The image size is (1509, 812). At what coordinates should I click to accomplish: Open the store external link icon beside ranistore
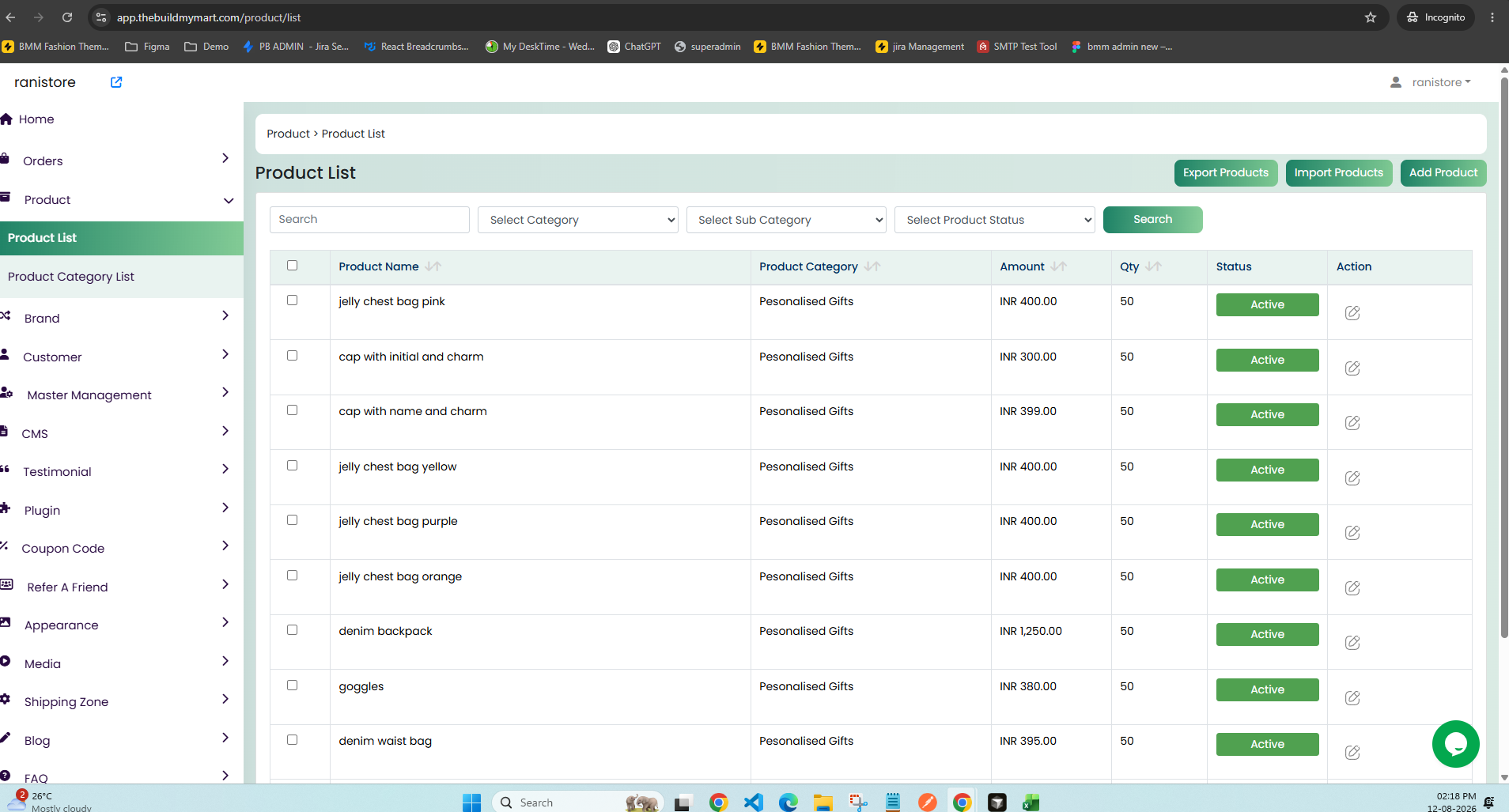pos(116,82)
